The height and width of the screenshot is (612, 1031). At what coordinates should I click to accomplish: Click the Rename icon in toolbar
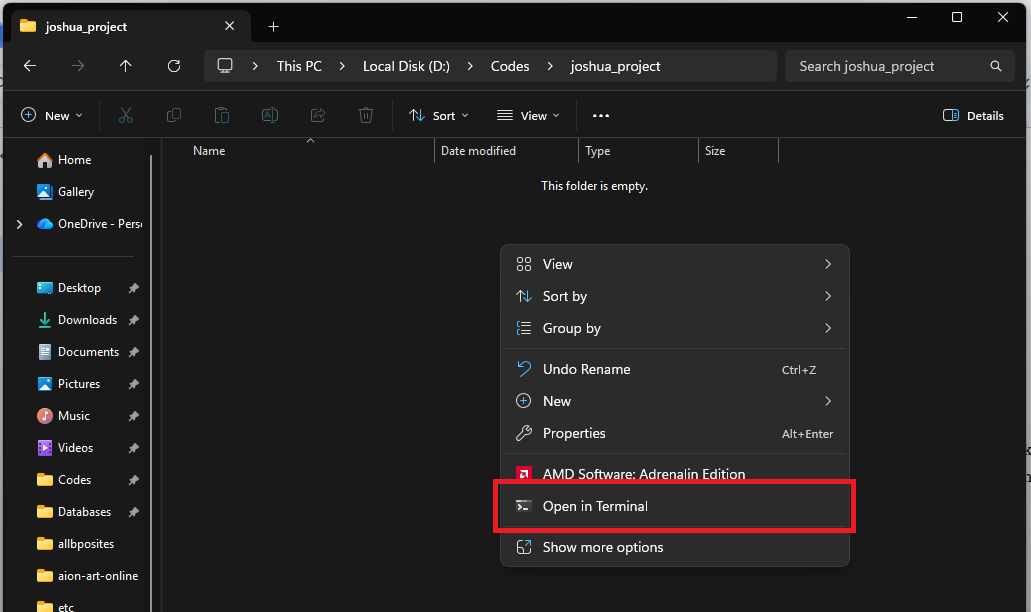point(270,116)
